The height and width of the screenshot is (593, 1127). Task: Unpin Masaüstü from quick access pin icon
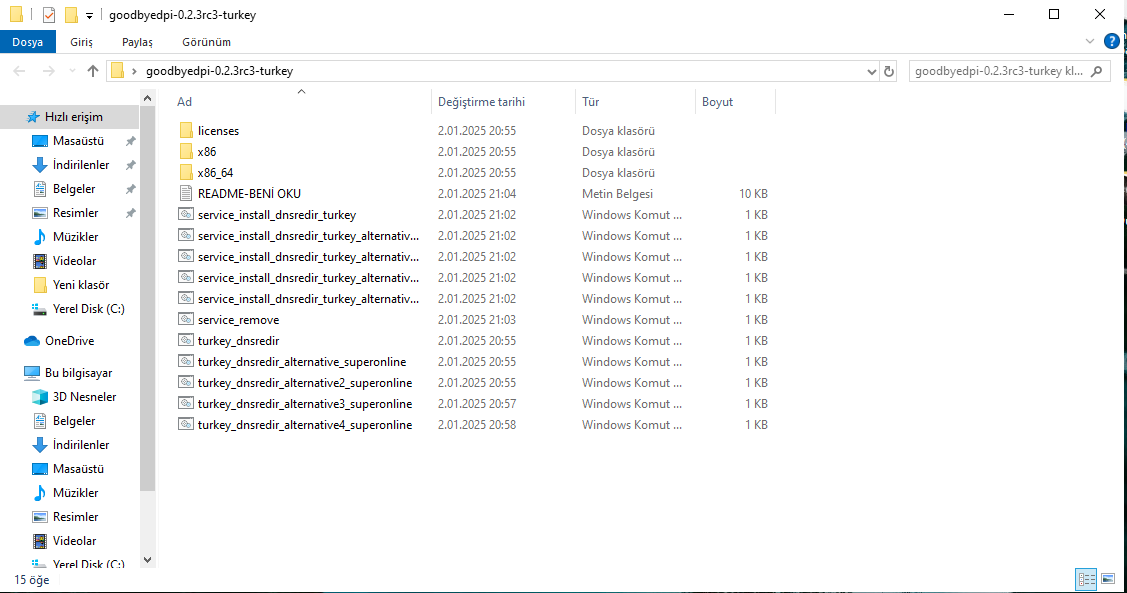[131, 141]
